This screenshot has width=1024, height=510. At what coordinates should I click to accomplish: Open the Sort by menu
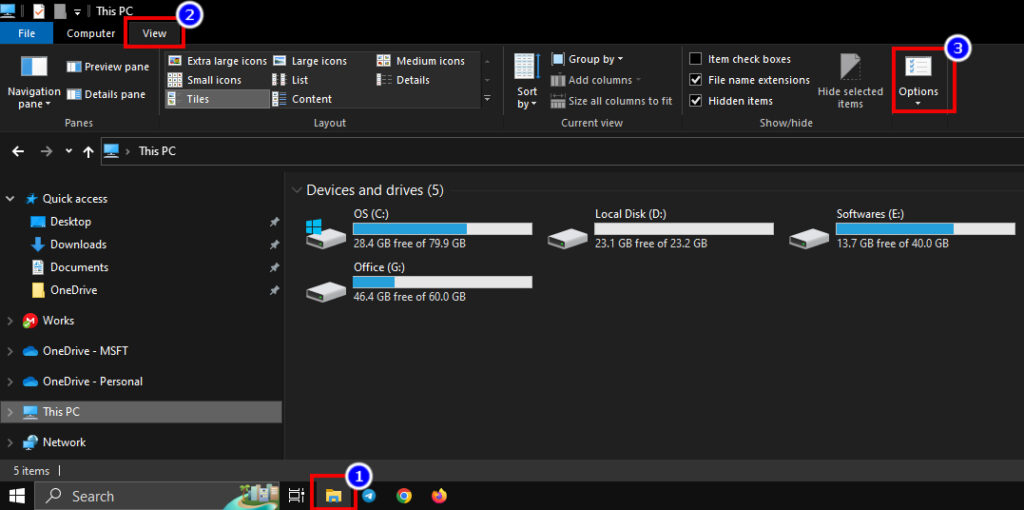[x=526, y=82]
